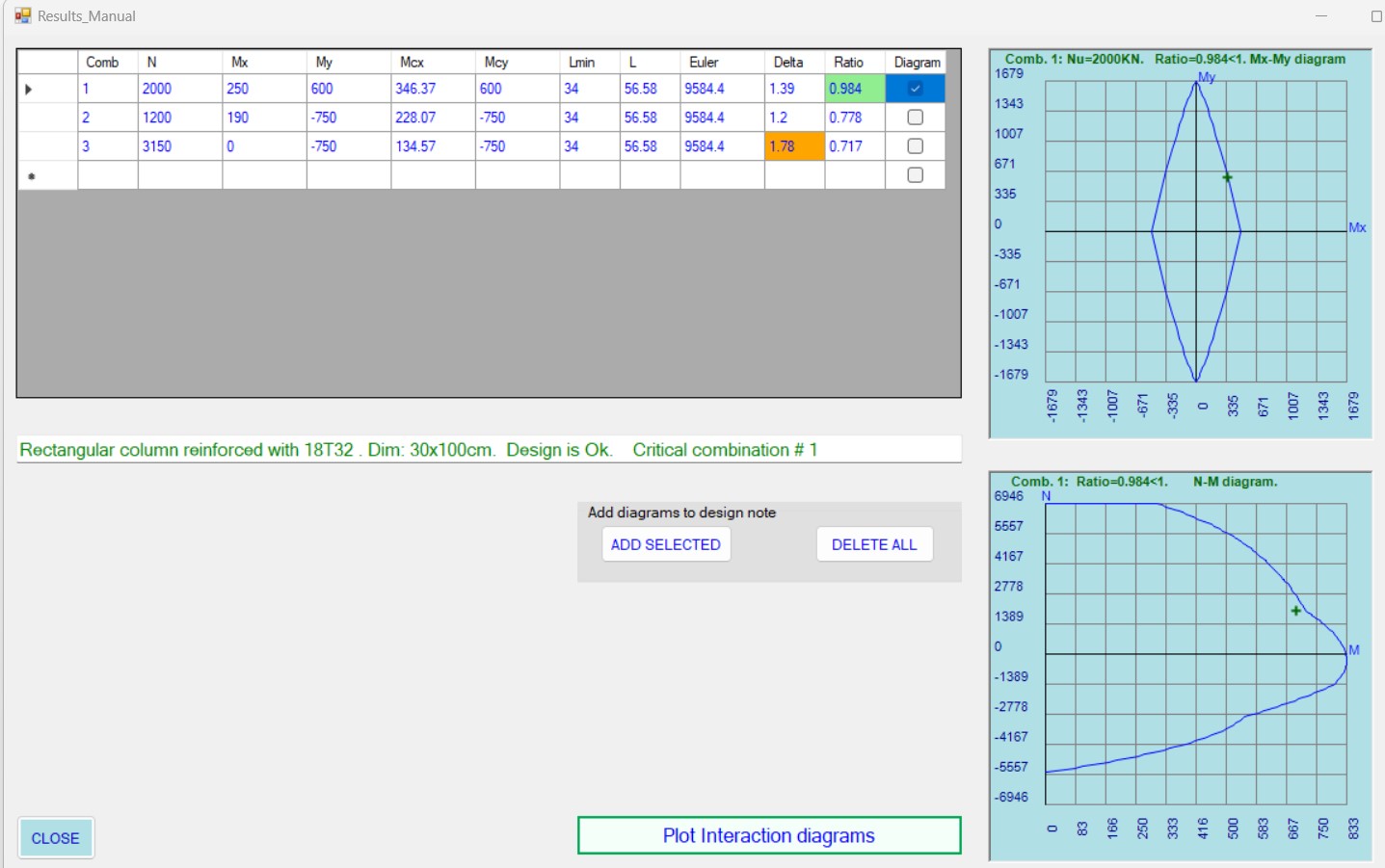Image resolution: width=1385 pixels, height=868 pixels.
Task: Click the Ratio cell 0.717
Action: point(855,146)
